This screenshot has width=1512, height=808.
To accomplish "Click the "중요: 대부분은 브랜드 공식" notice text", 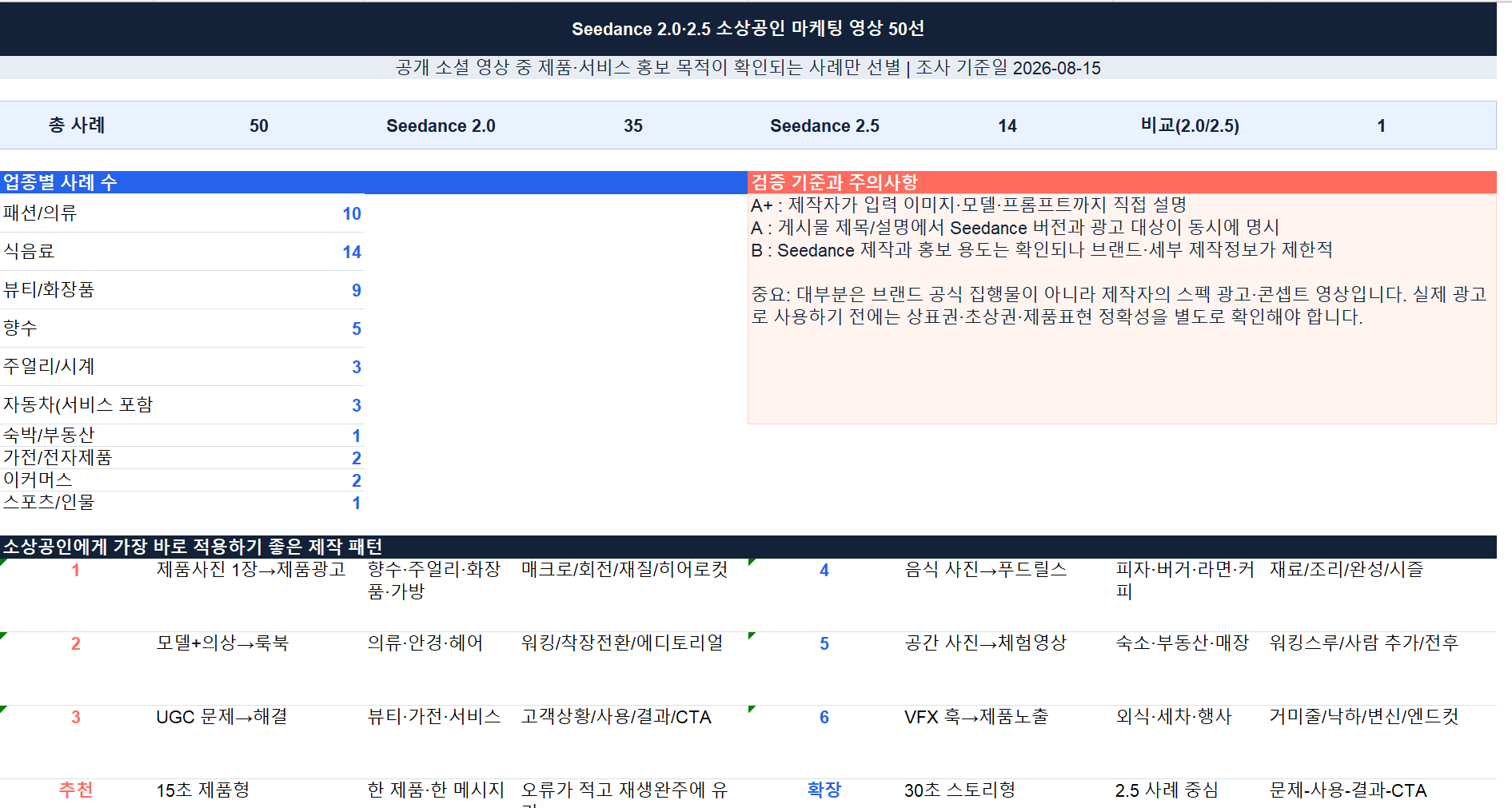I will [1119, 305].
